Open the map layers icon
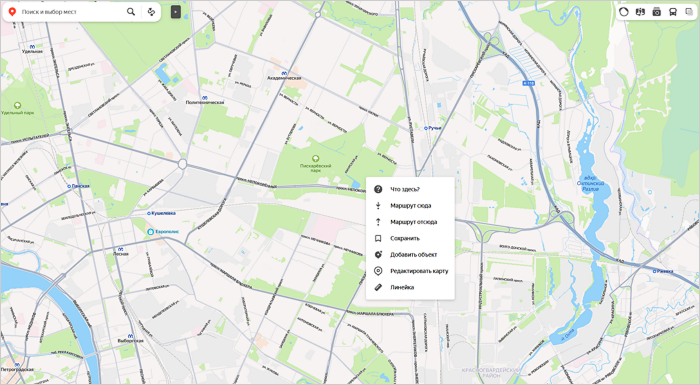Screen dimensions: 700x385 coord(689,12)
